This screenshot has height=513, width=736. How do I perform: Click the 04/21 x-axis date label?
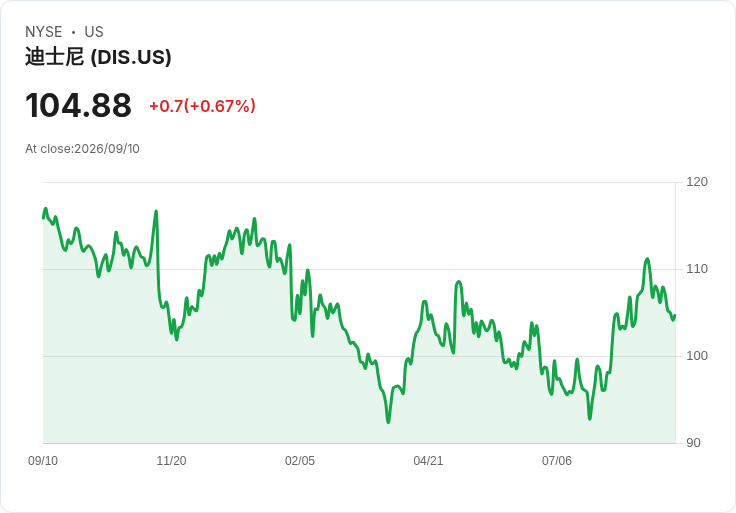[x=428, y=461]
